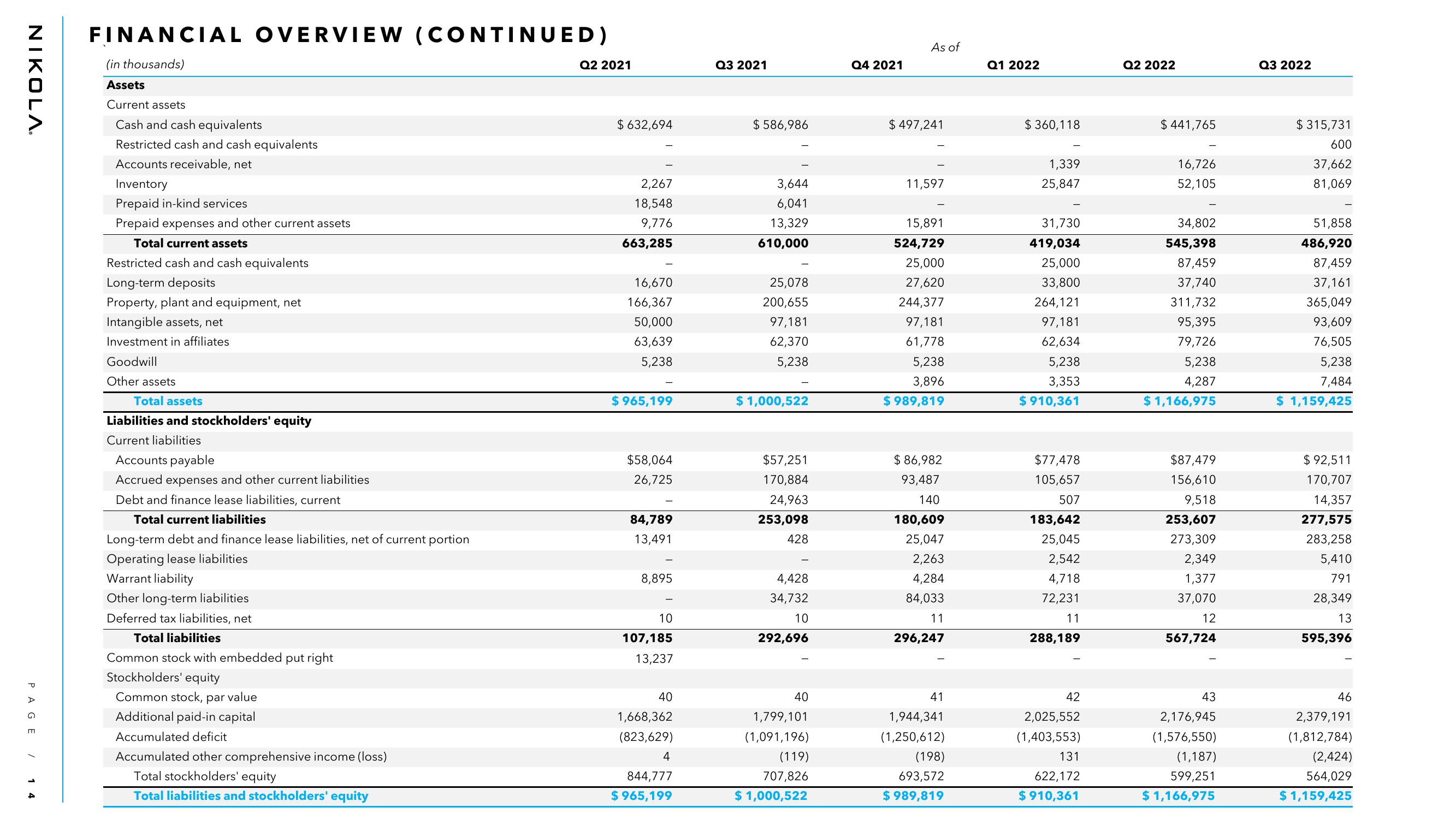Click the 'Prepaid in-kind services' row label
Image resolution: width=1456 pixels, height=819 pixels.
click(181, 204)
